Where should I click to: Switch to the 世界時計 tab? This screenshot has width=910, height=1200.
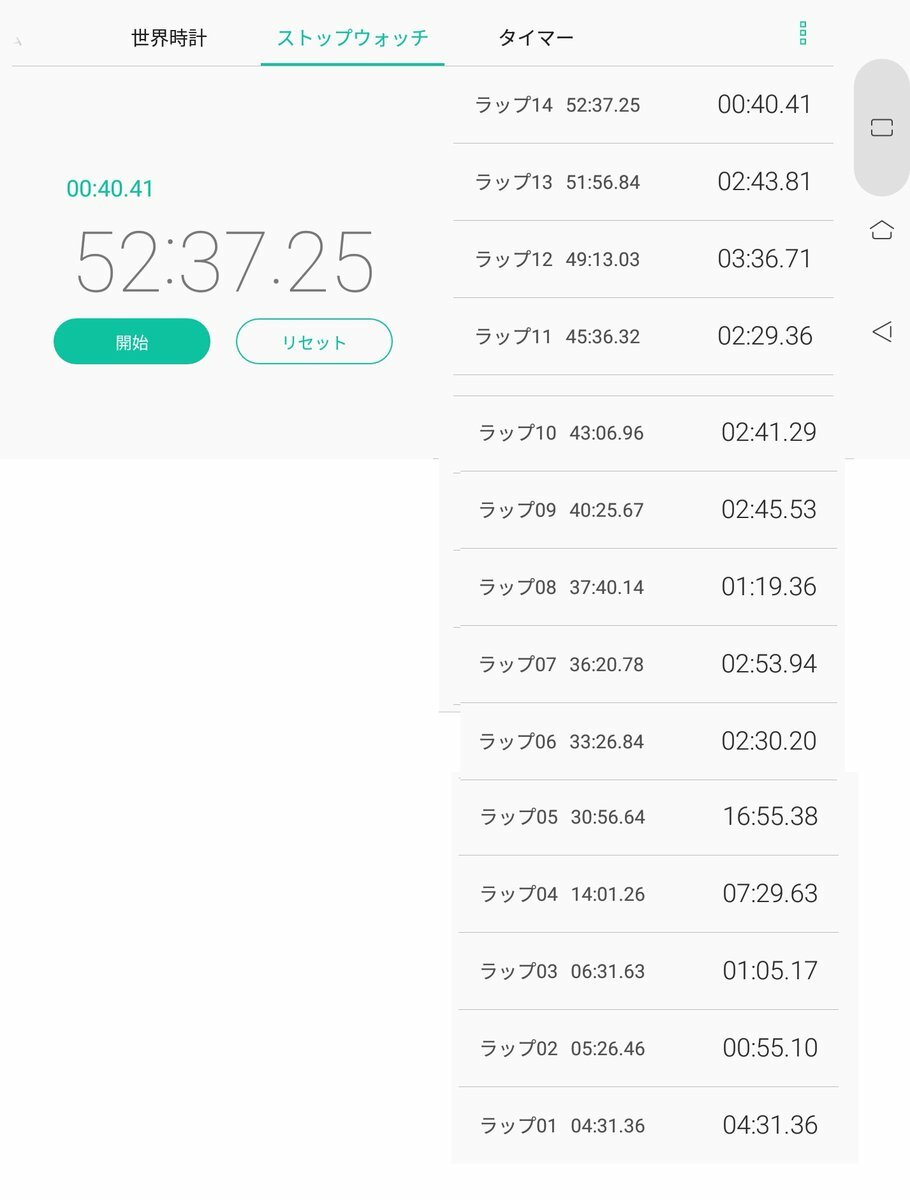[169, 39]
